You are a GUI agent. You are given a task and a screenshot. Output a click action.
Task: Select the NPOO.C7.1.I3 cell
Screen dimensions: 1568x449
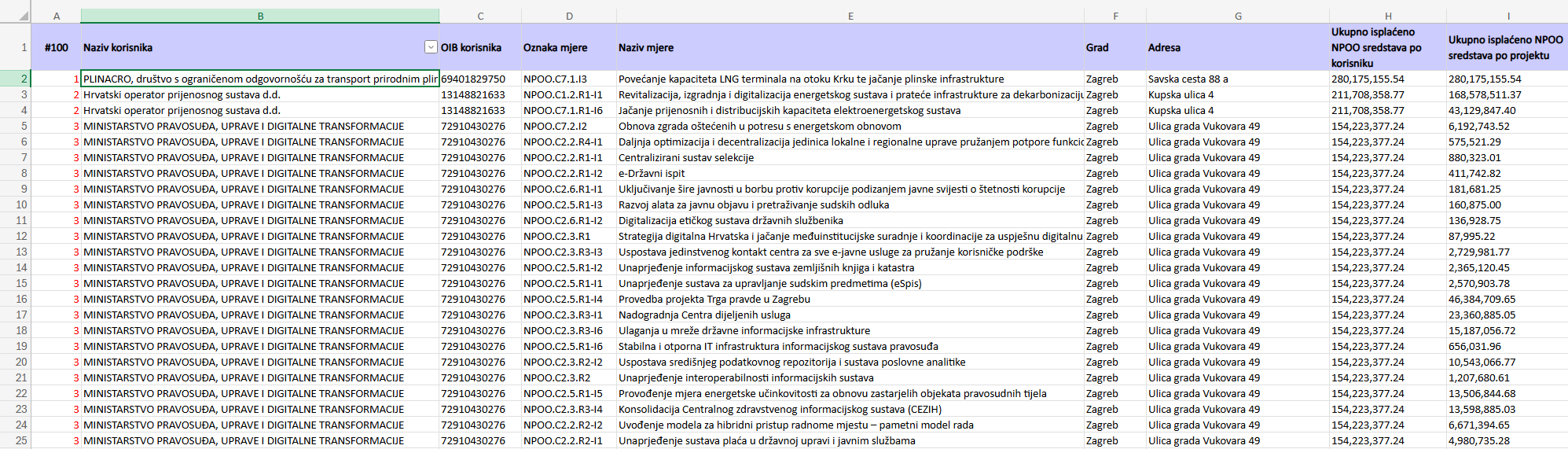click(x=569, y=79)
